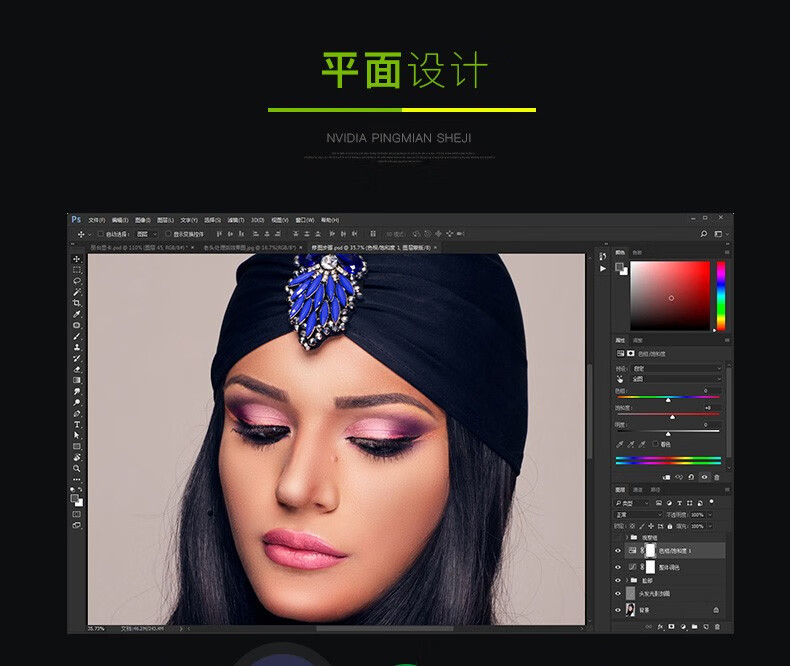Hide the gray-thumbnail layer
The height and width of the screenshot is (666, 790).
pyautogui.click(x=618, y=593)
